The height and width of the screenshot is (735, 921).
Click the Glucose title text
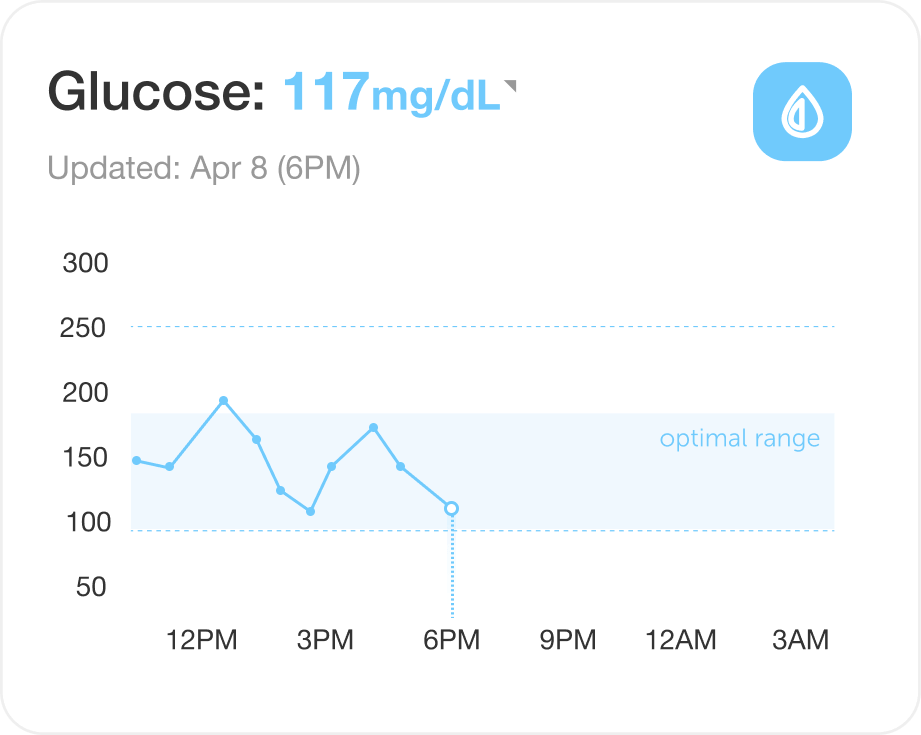(156, 93)
